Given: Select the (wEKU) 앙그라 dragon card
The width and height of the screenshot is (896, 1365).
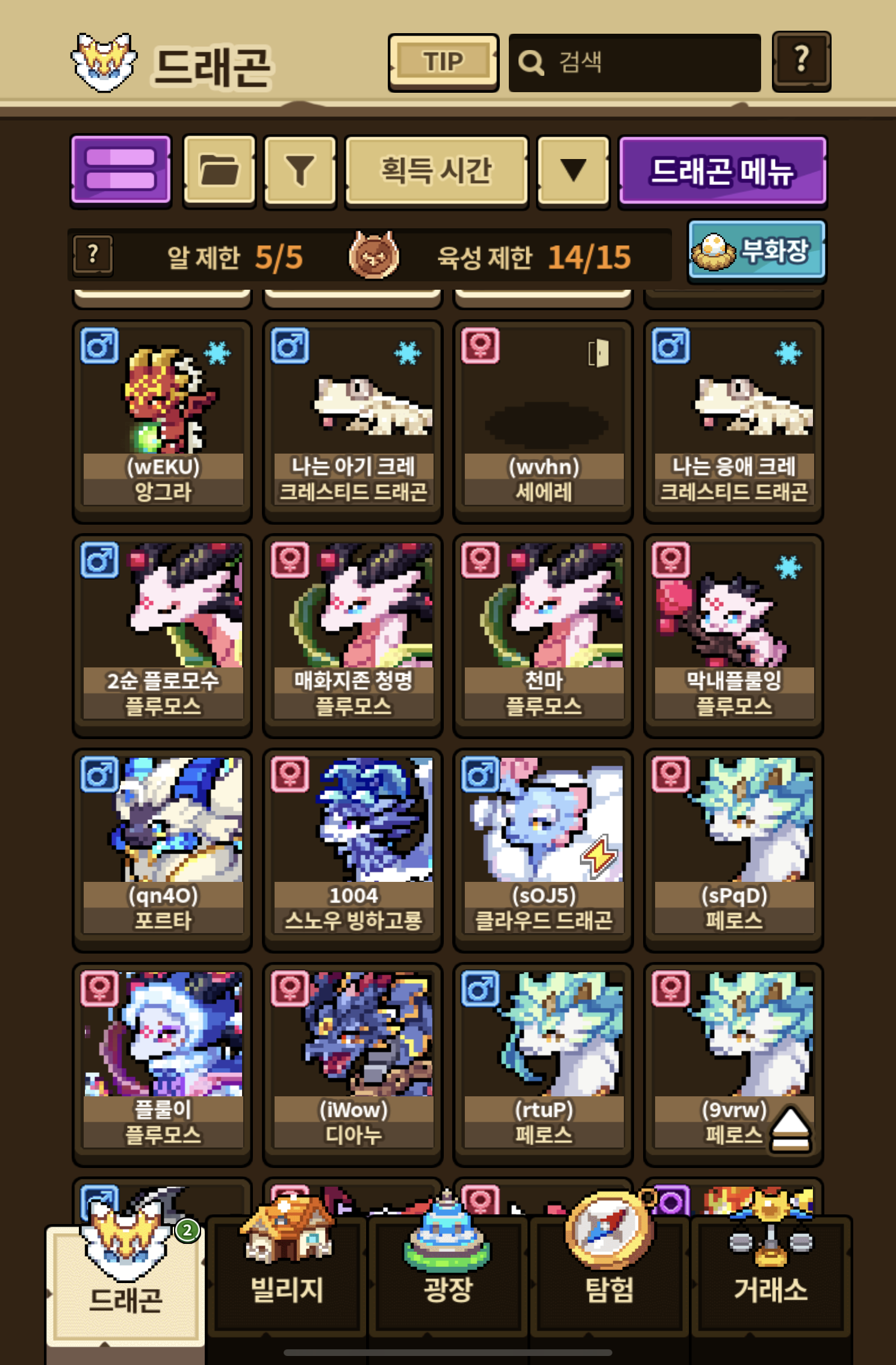Looking at the screenshot, I should [162, 421].
